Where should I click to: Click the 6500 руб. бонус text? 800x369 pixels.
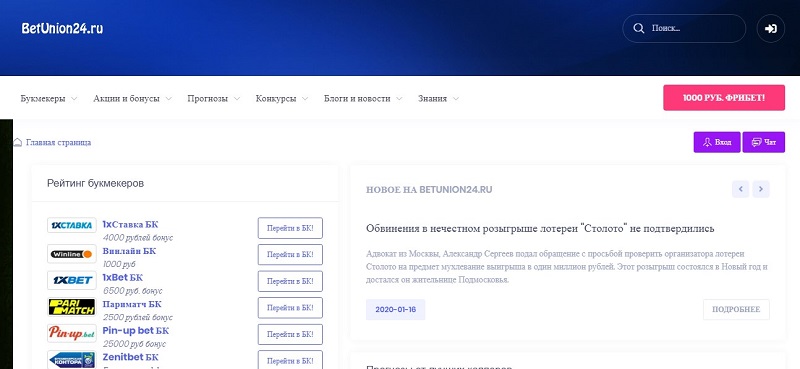point(133,290)
